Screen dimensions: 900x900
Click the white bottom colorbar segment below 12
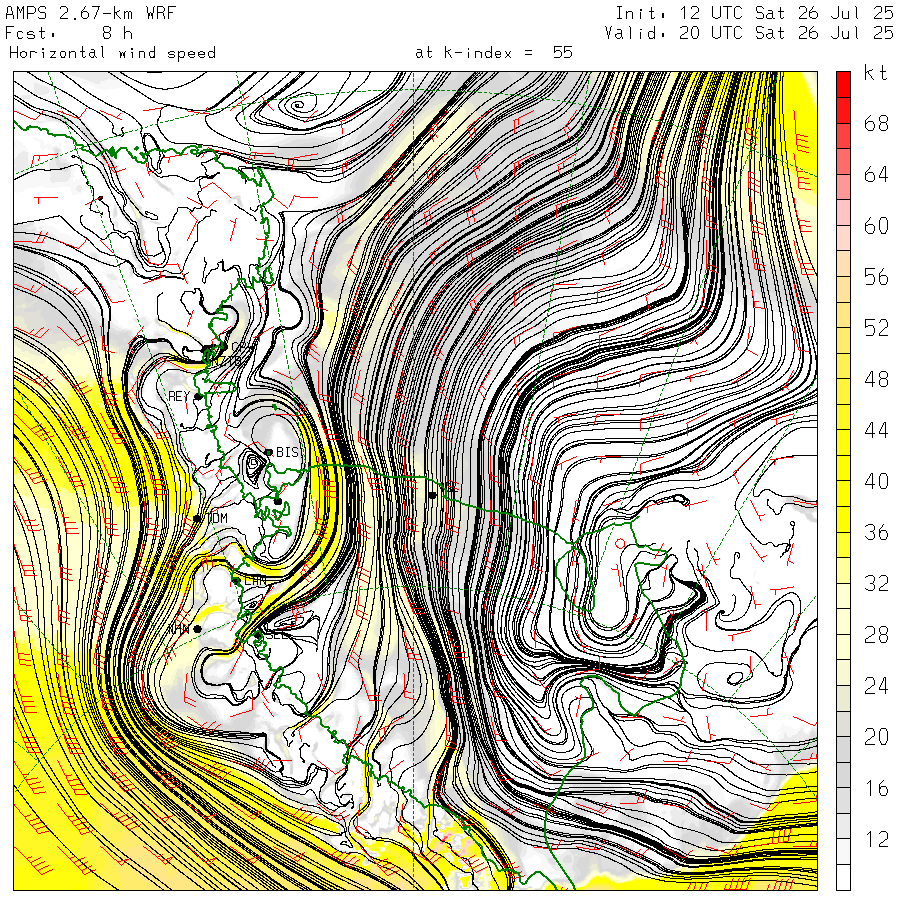click(x=843, y=878)
